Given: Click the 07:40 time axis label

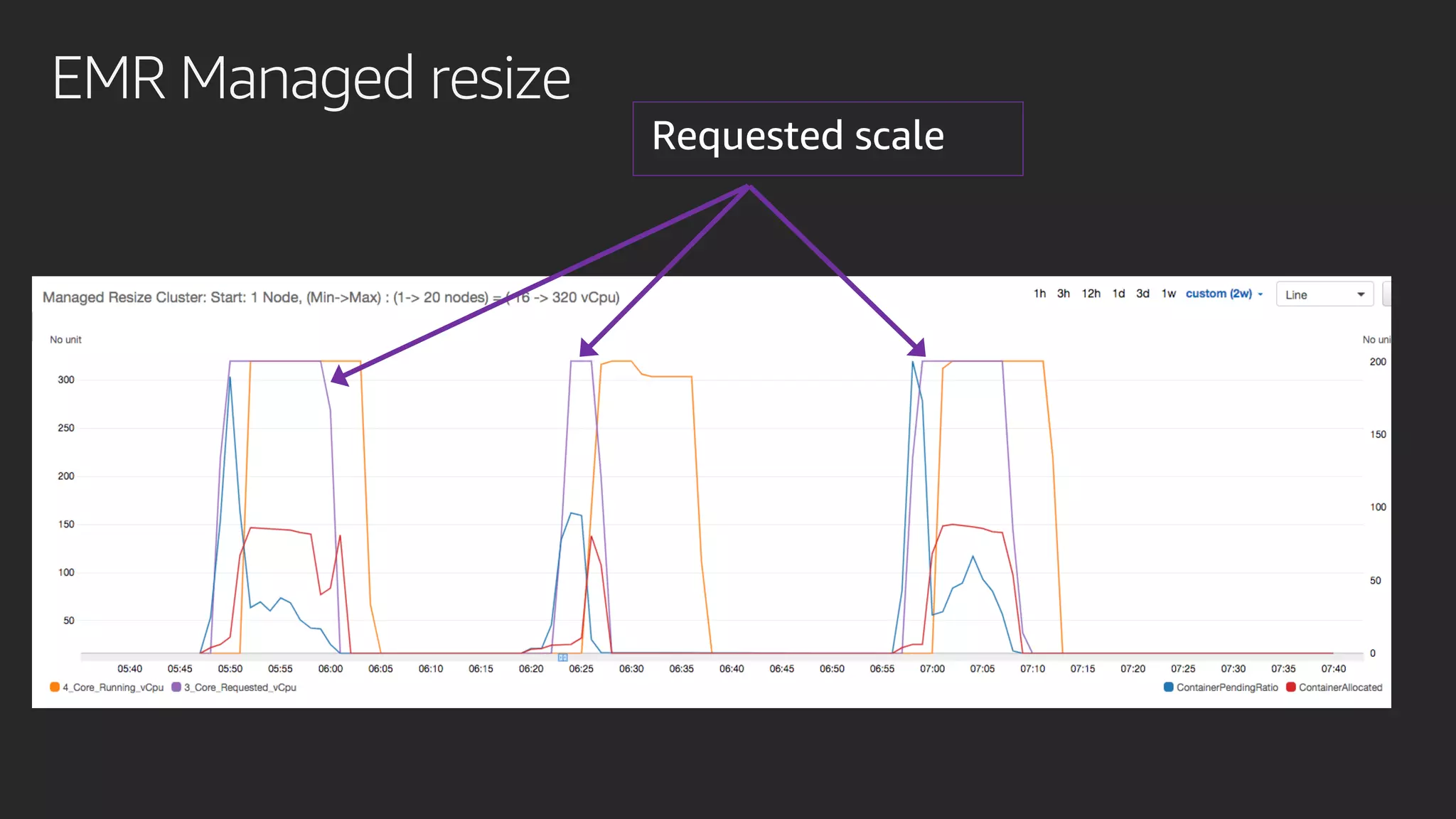Looking at the screenshot, I should pos(1333,669).
